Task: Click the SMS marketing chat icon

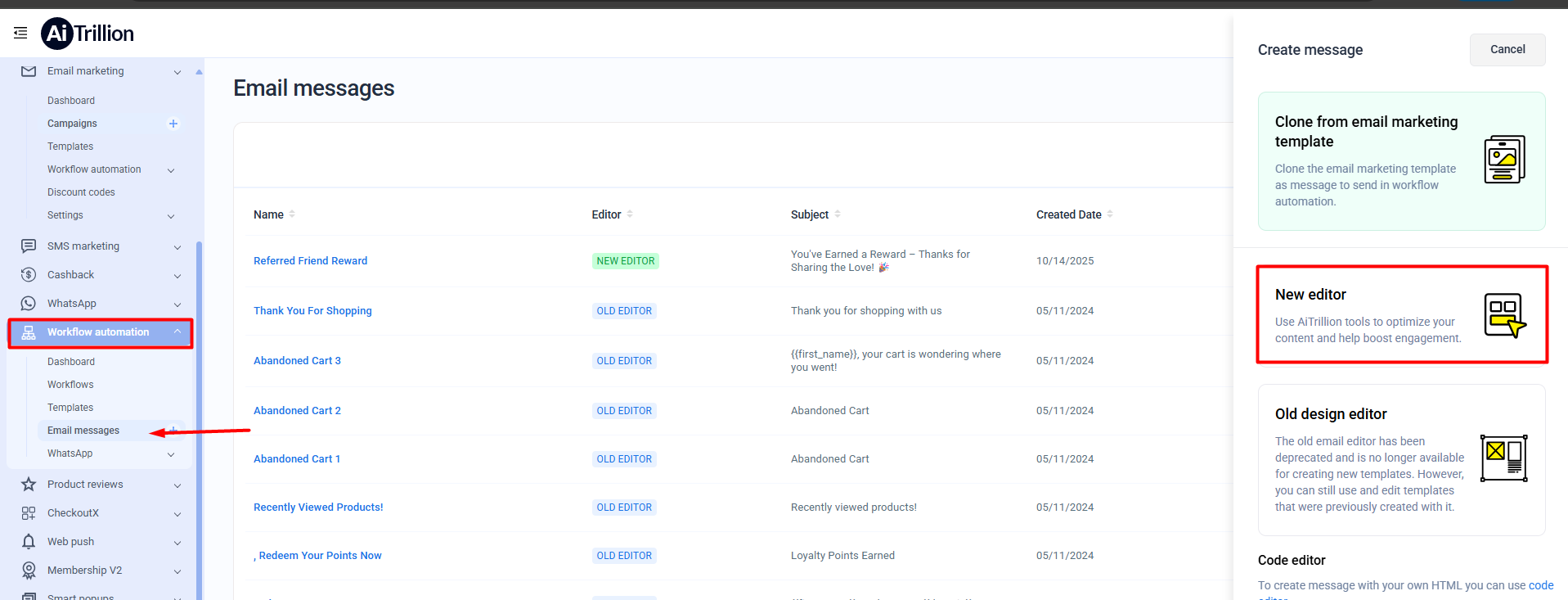Action: [29, 246]
